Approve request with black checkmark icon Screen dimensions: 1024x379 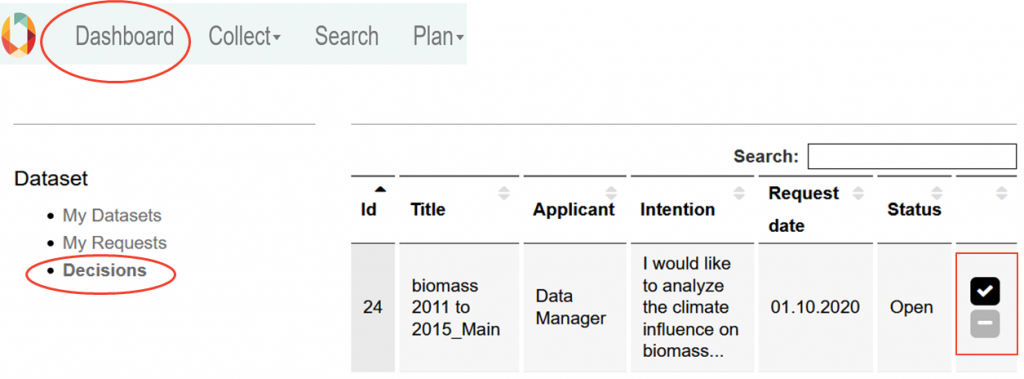click(985, 291)
